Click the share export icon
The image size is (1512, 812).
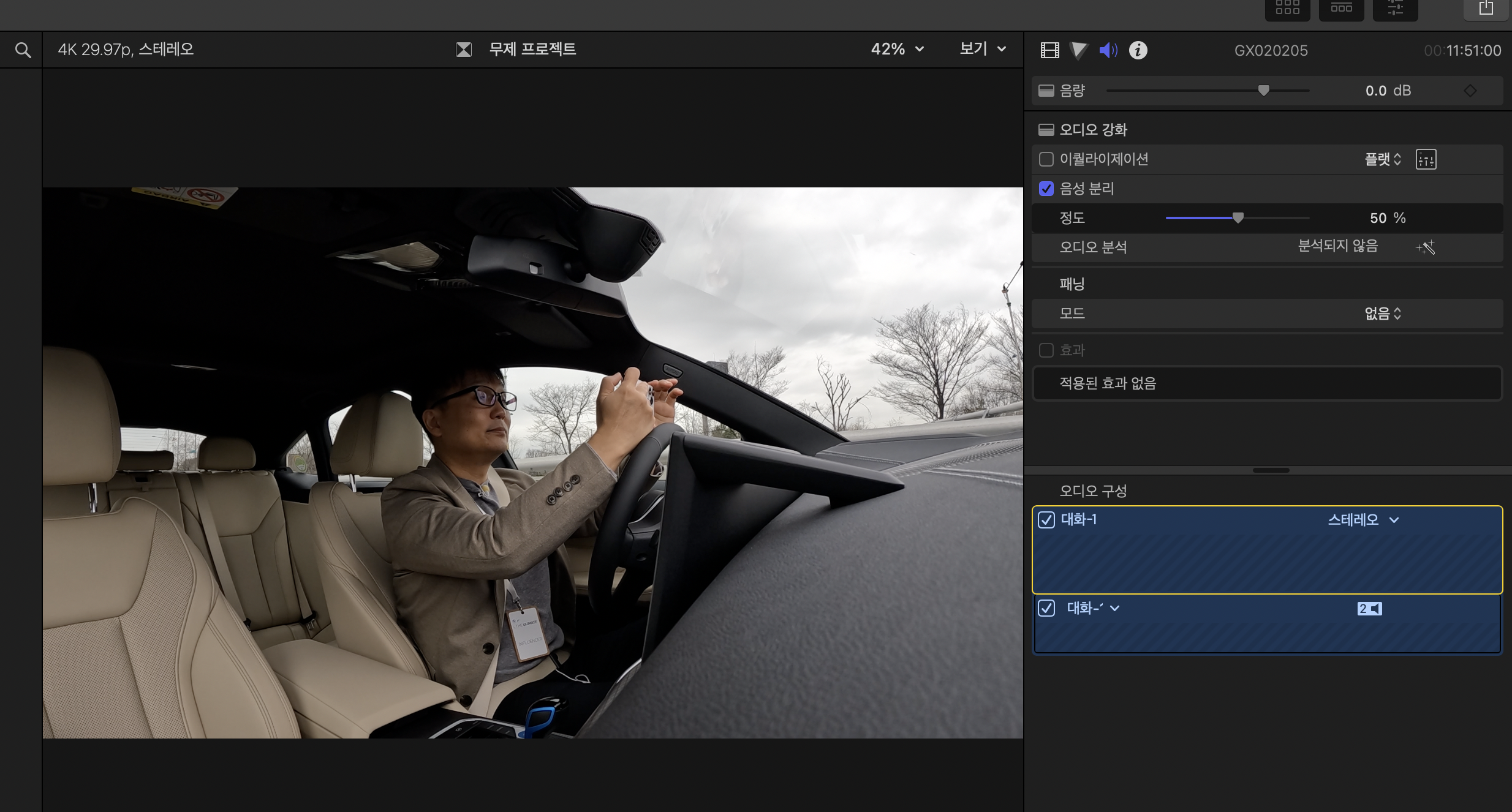[x=1486, y=9]
